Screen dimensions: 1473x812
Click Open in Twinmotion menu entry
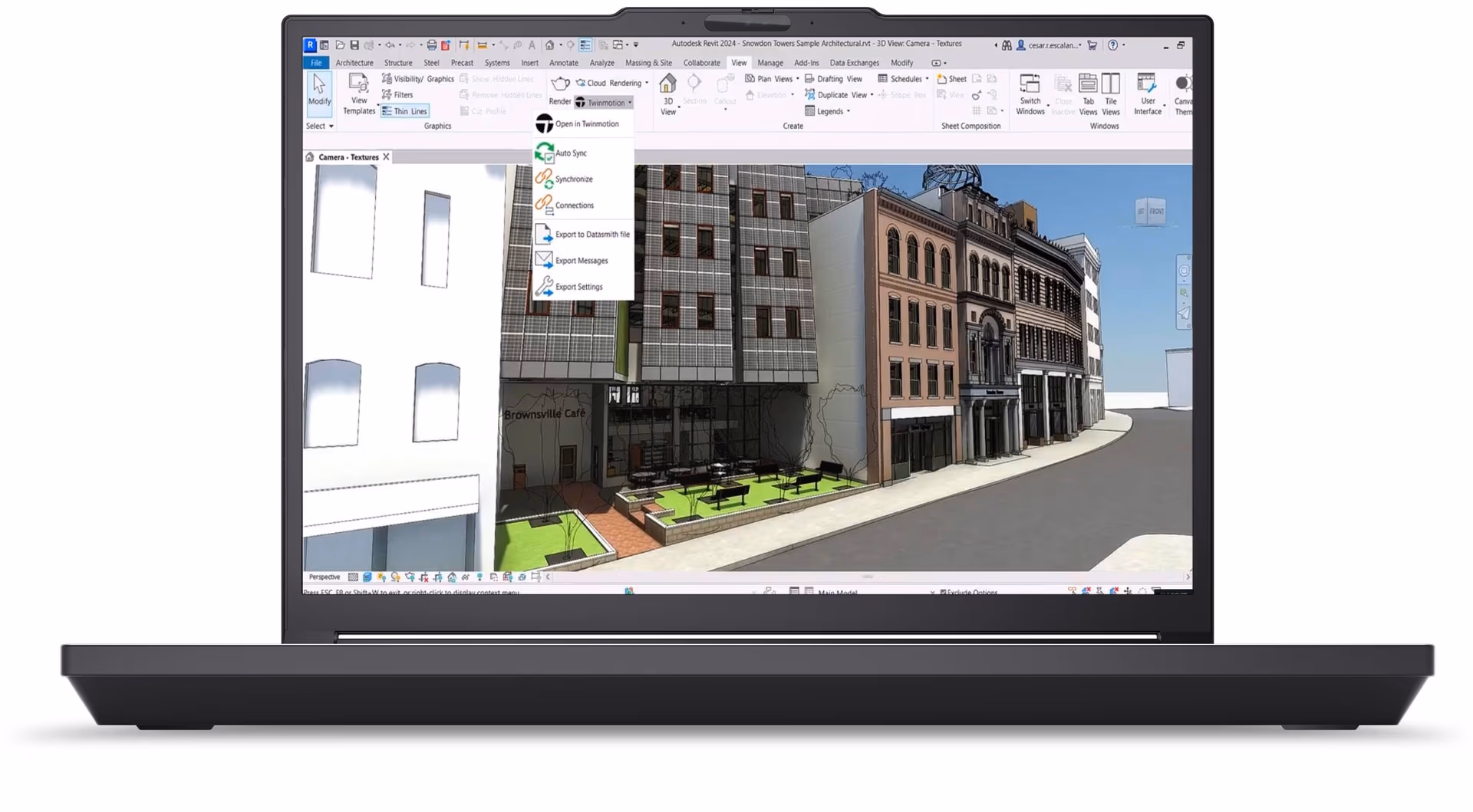586,124
